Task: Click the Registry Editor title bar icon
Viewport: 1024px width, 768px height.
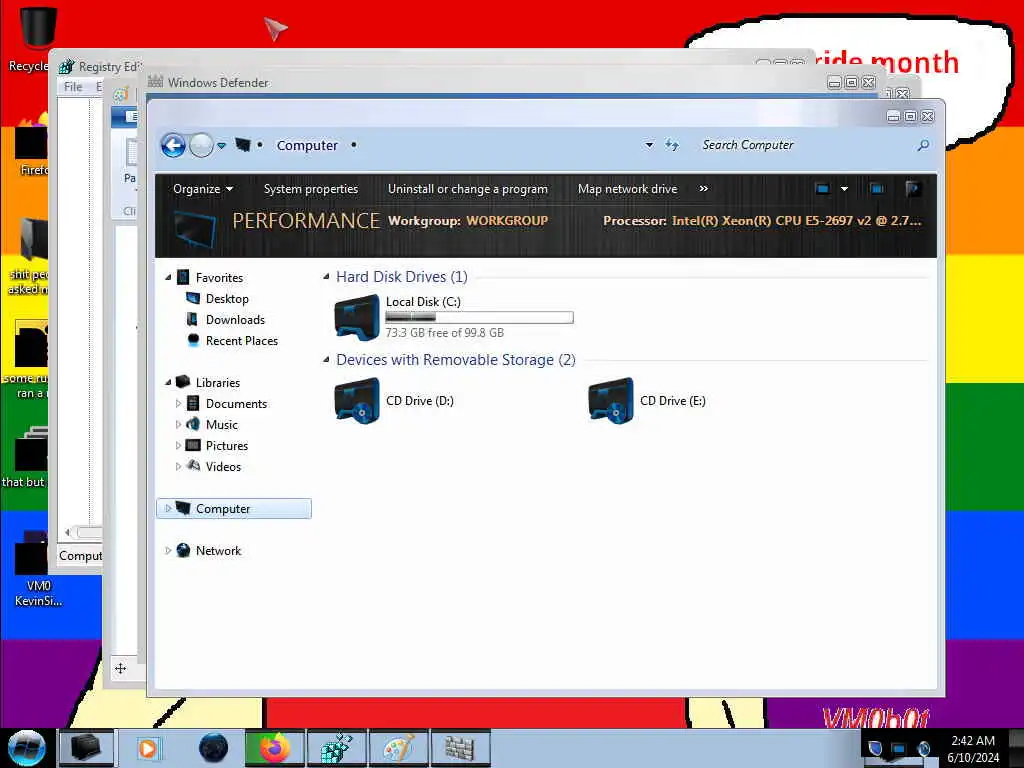Action: point(67,67)
